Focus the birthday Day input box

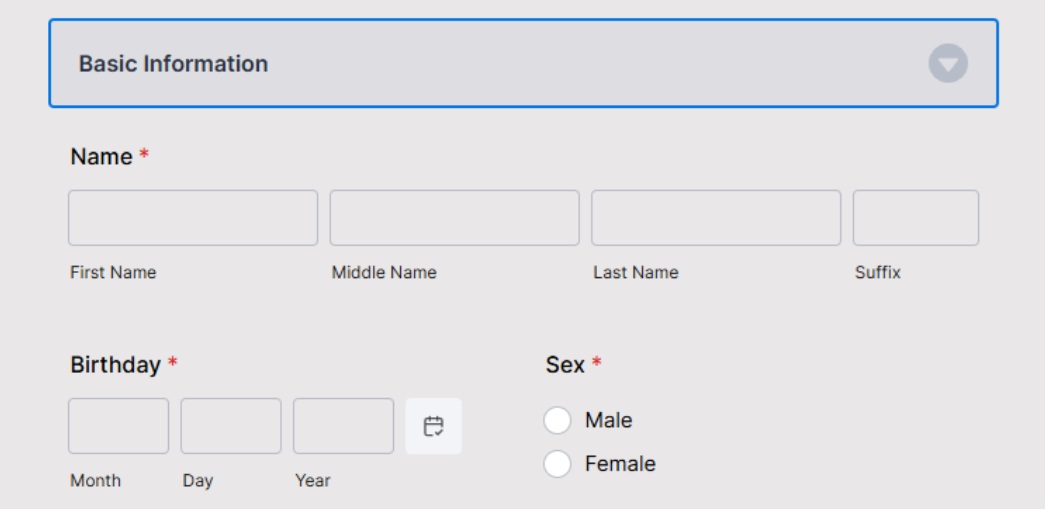[x=231, y=426]
